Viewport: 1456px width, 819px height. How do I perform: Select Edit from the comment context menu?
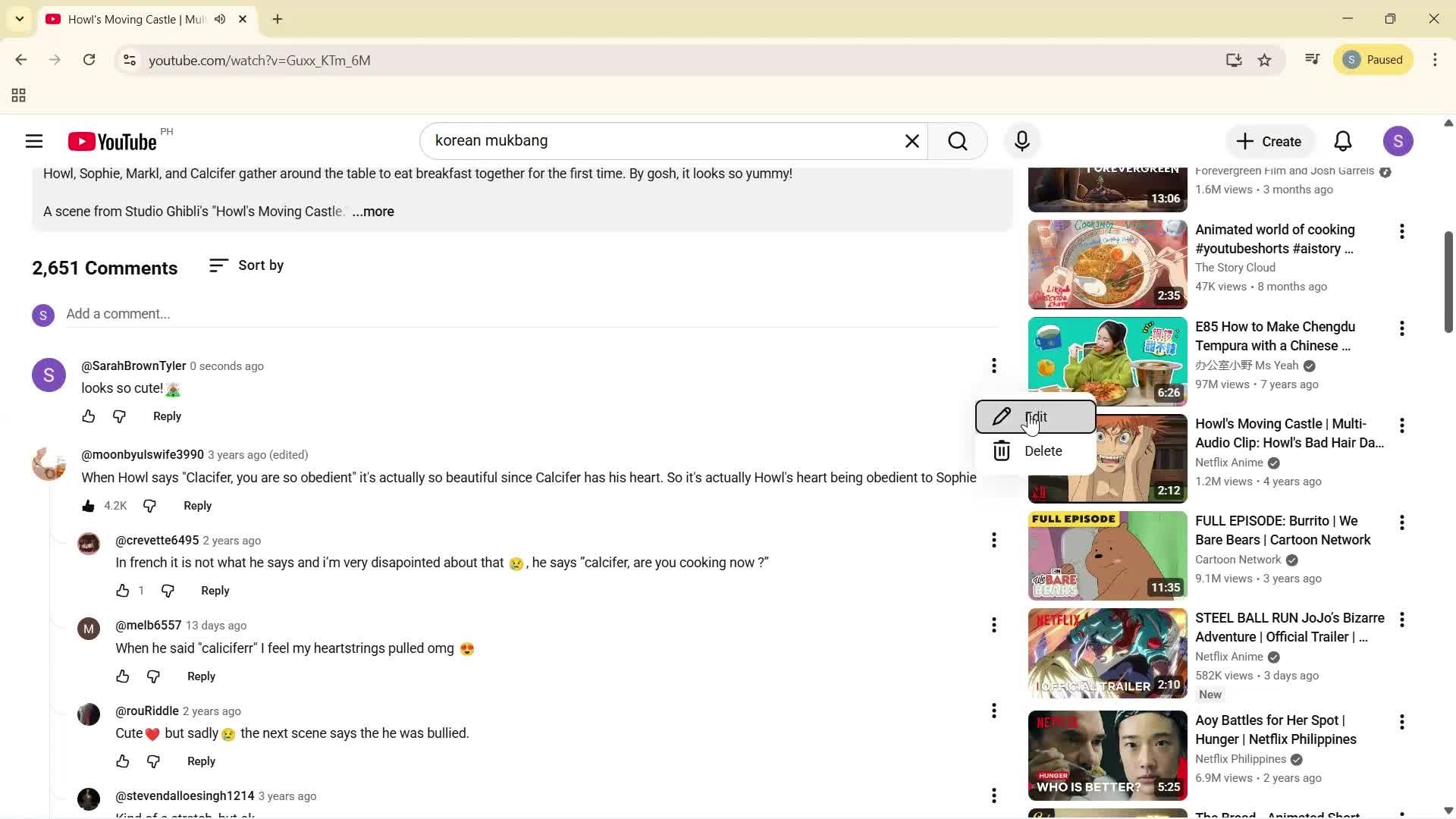(1036, 416)
